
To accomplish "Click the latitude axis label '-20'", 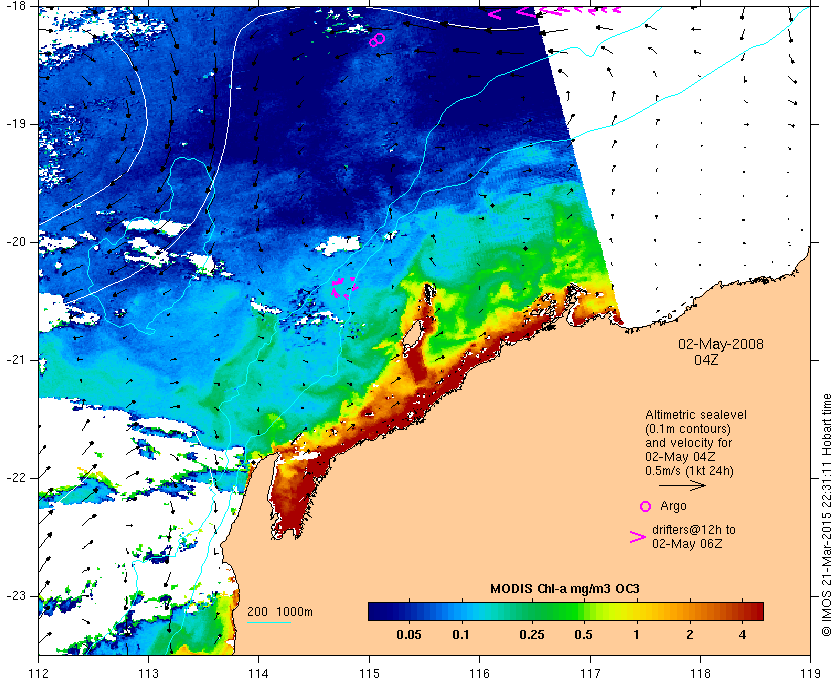I will [15, 242].
